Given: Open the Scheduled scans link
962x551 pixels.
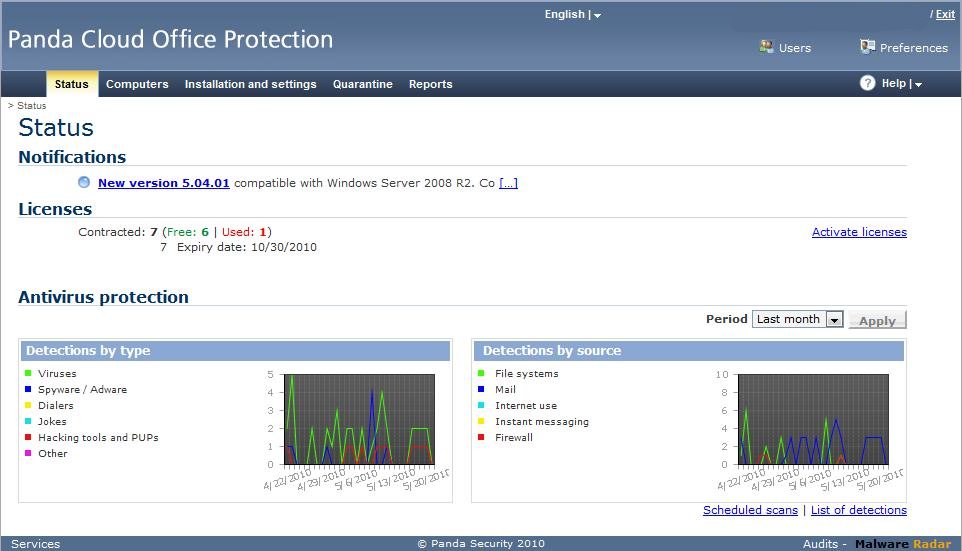Looking at the screenshot, I should (749, 510).
